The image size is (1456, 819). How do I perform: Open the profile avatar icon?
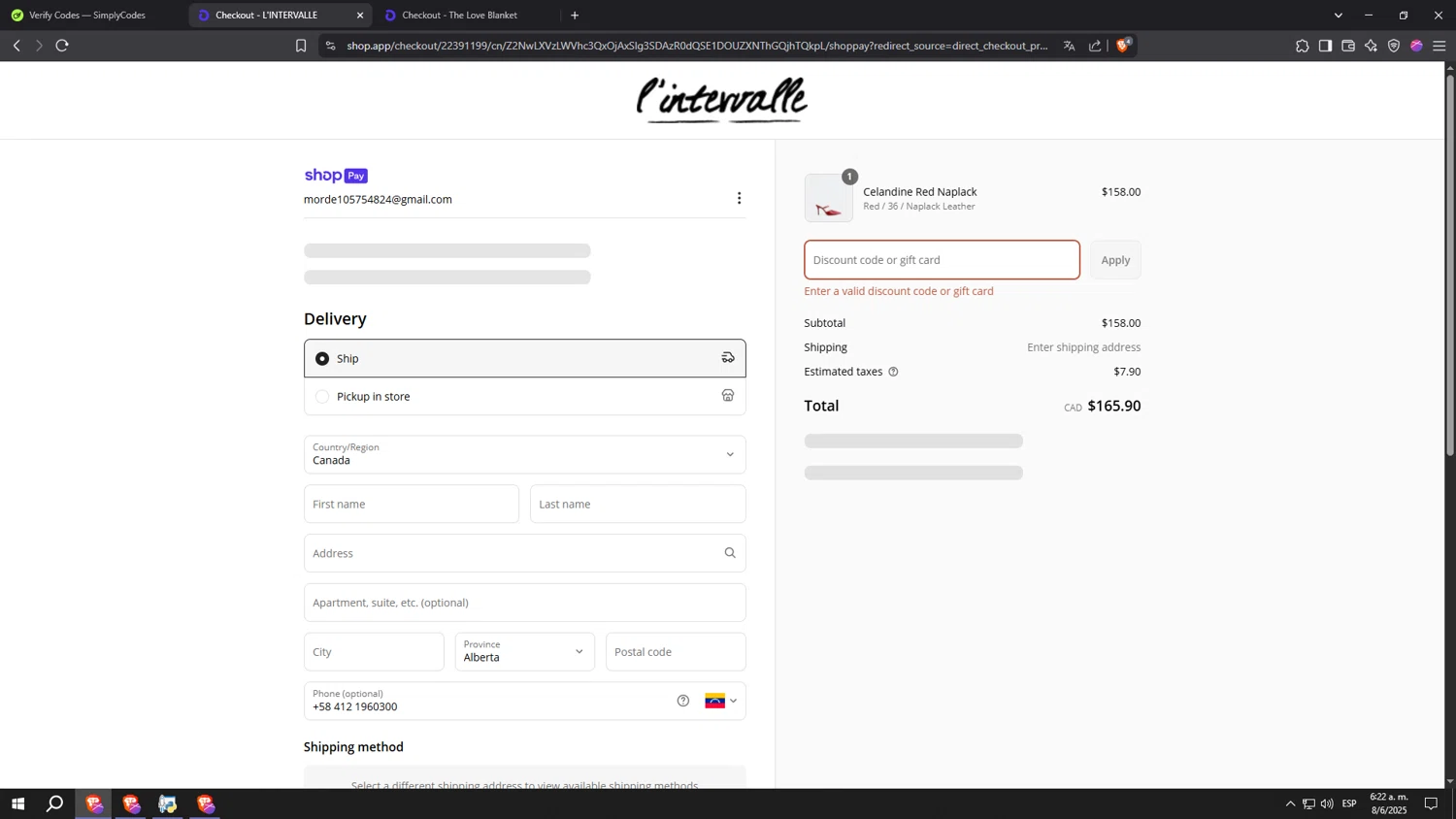click(1416, 46)
